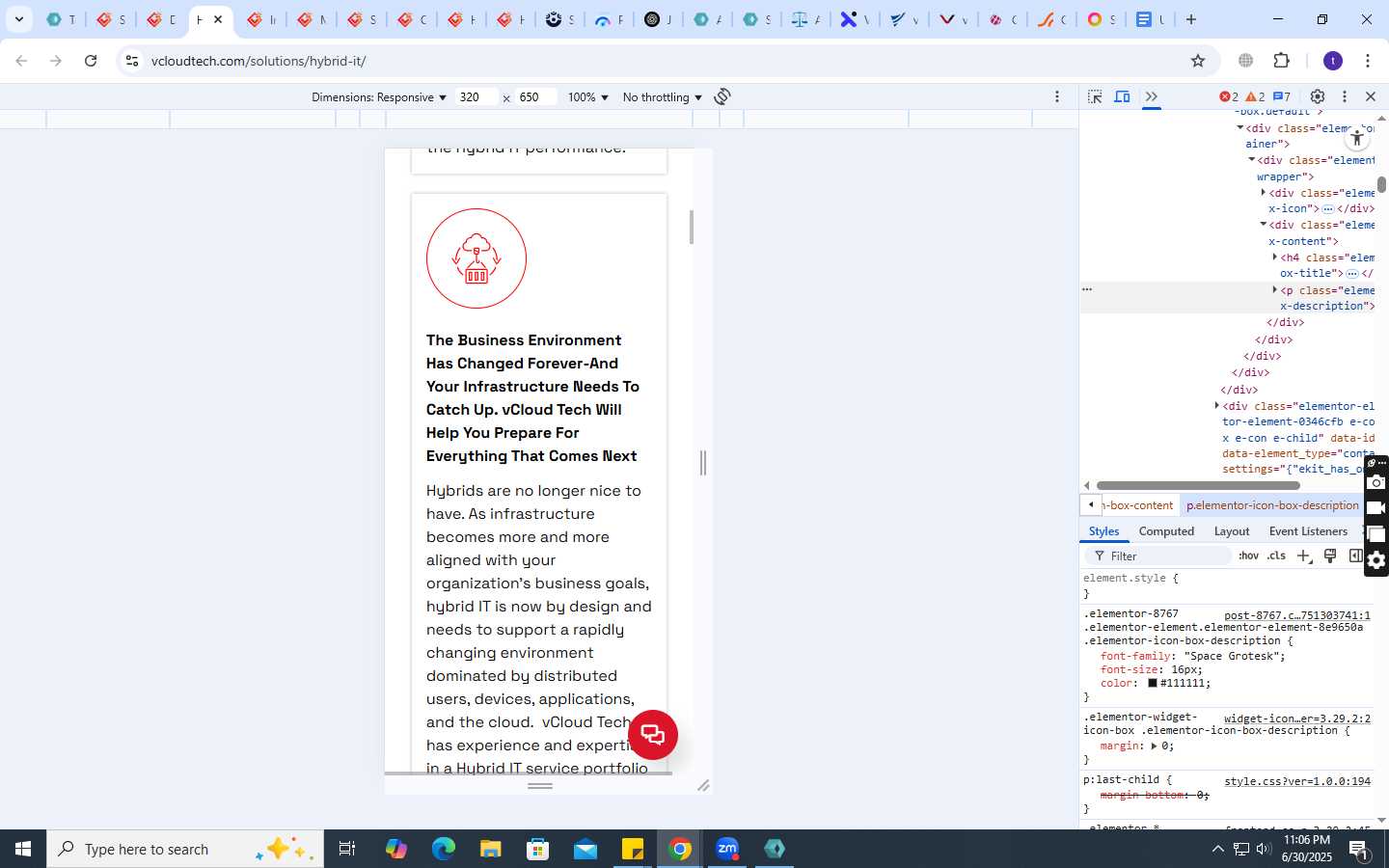Toggle the .cls classes panel
The image size is (1389, 868).
[1276, 556]
